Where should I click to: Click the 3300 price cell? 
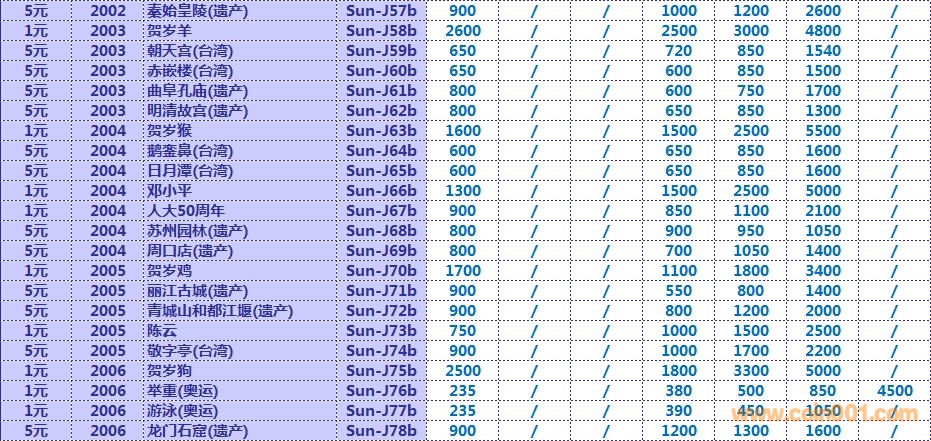click(750, 371)
